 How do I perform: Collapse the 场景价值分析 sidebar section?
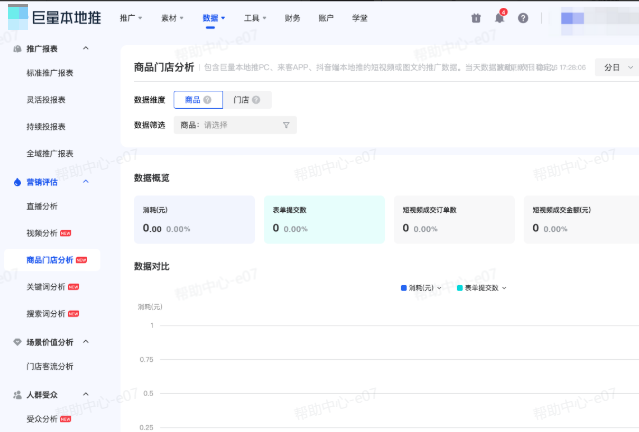pyautogui.click(x=86, y=342)
